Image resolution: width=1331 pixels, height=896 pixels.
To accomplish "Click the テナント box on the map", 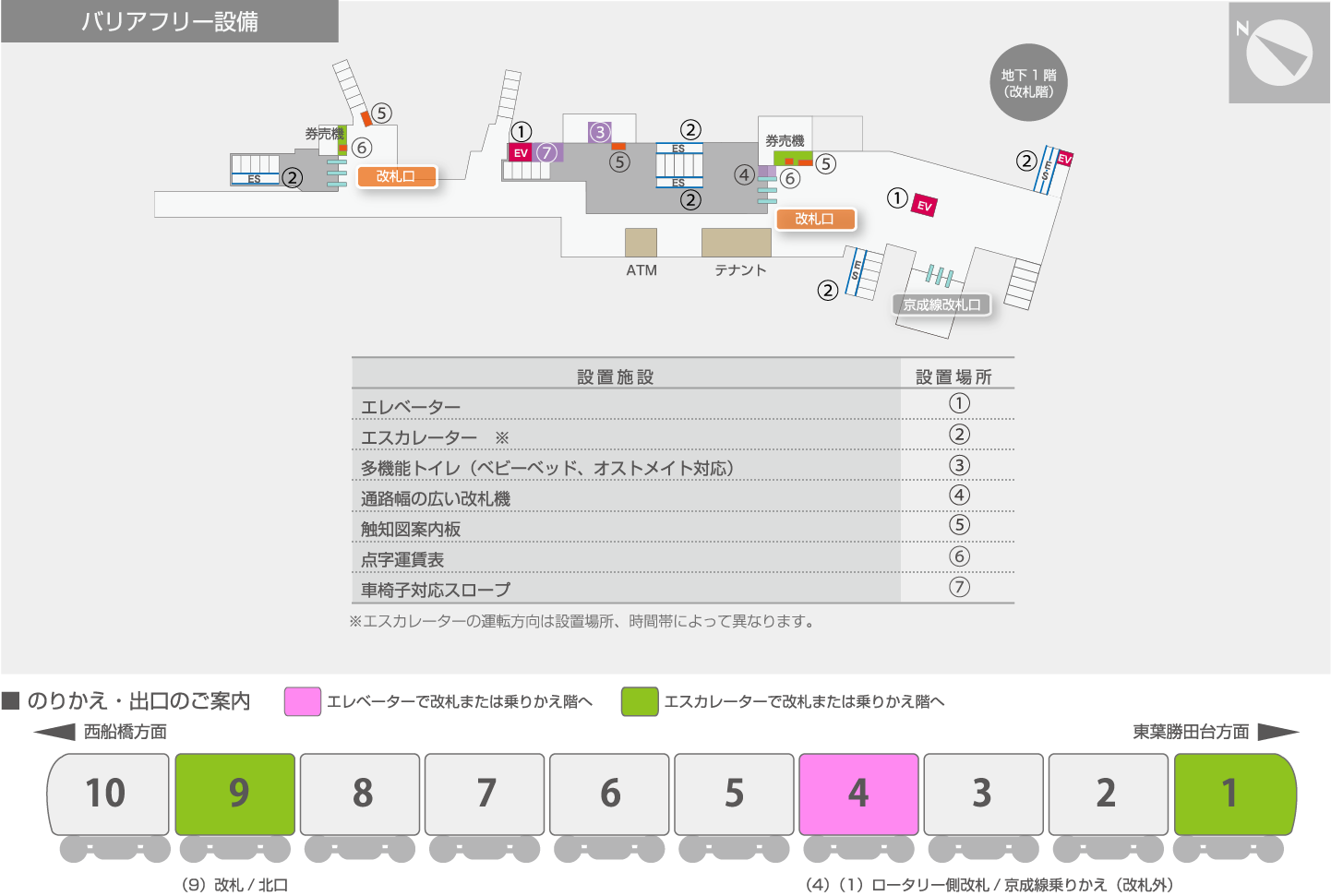I will click(737, 242).
